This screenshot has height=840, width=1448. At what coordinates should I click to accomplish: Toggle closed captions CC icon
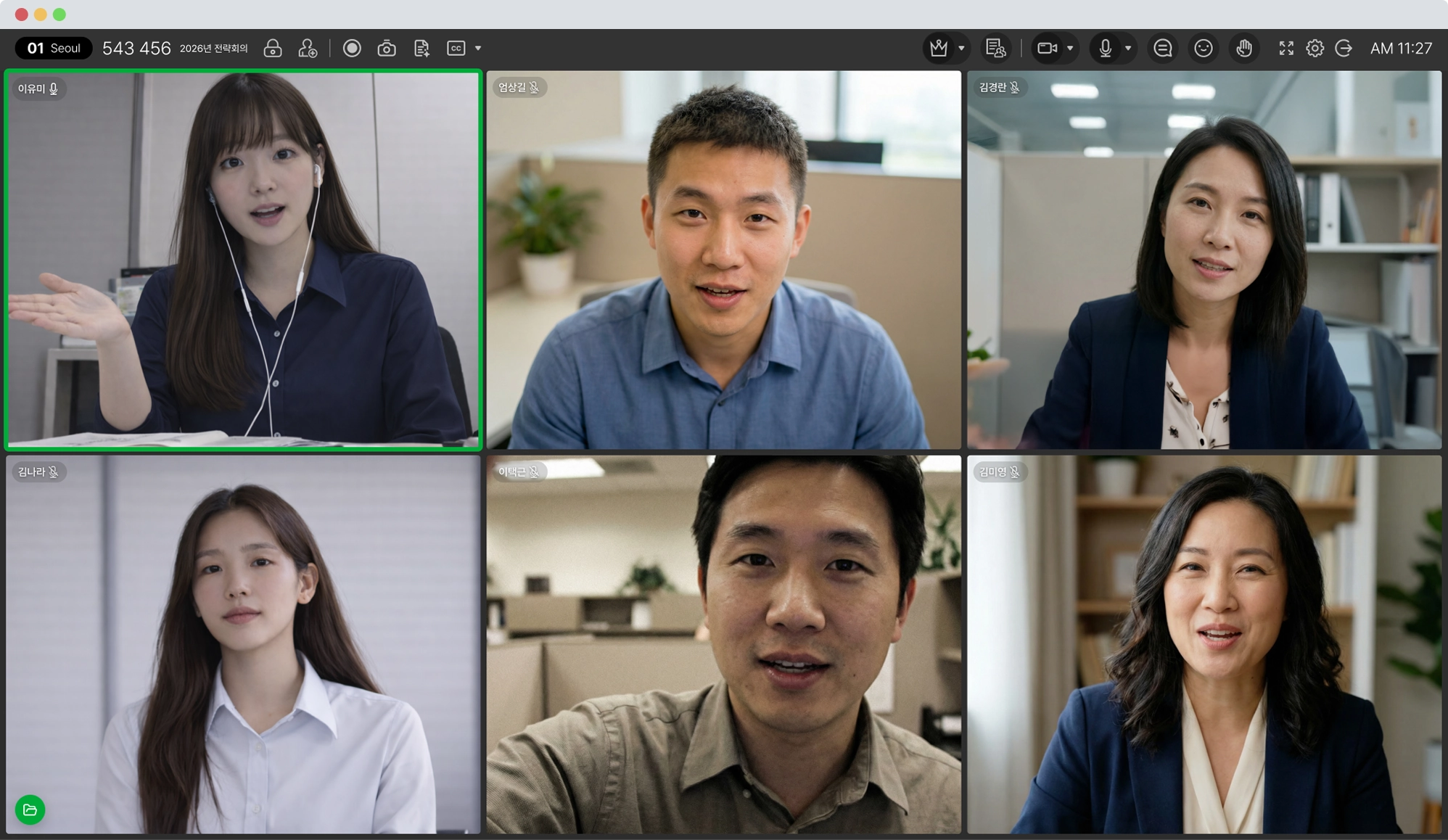456,48
